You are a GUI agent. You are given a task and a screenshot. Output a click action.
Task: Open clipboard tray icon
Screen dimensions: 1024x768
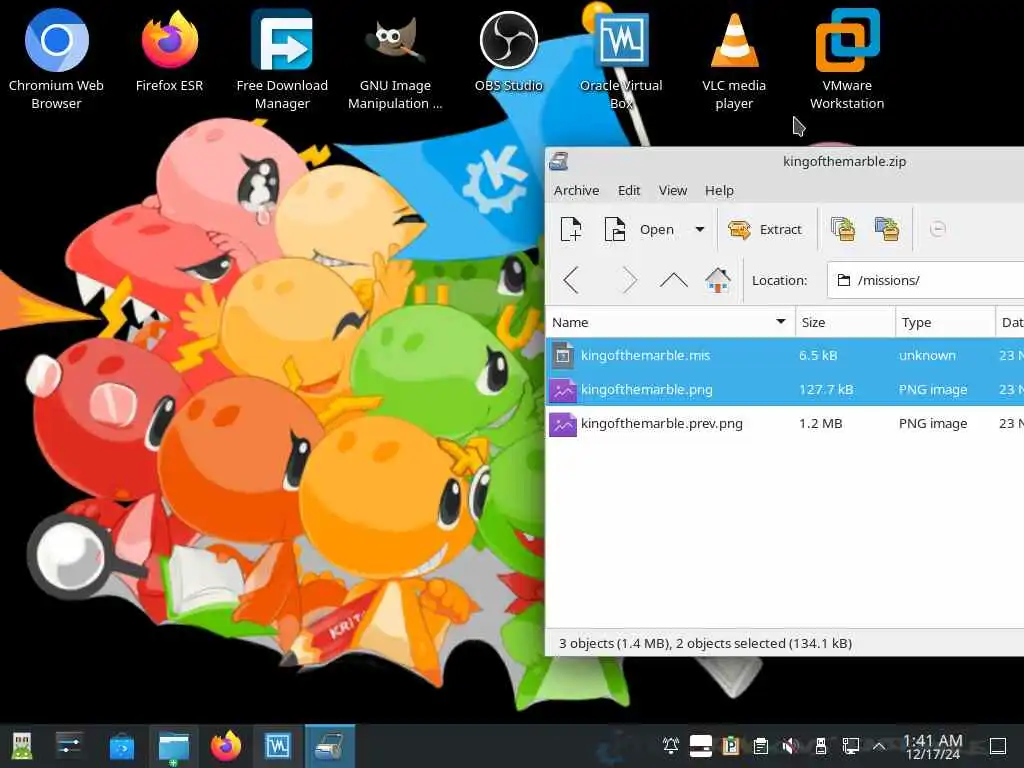click(x=760, y=746)
